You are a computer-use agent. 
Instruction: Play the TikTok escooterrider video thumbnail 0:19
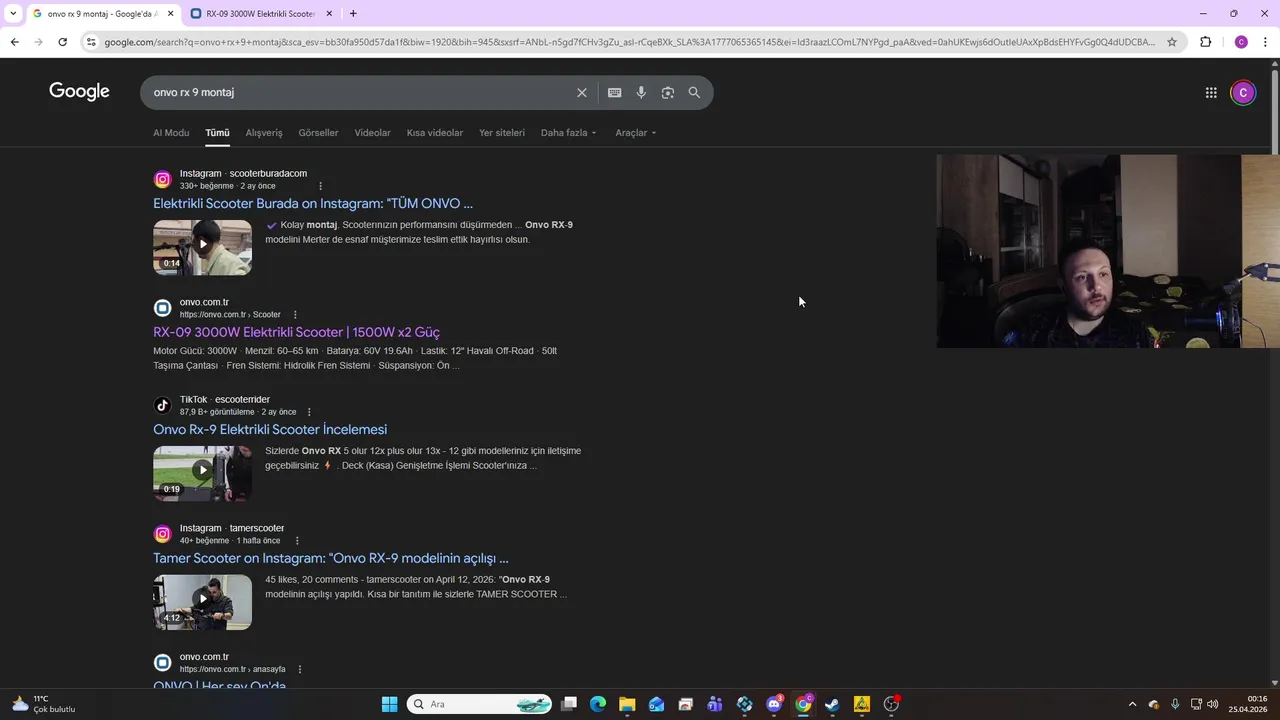(x=202, y=473)
